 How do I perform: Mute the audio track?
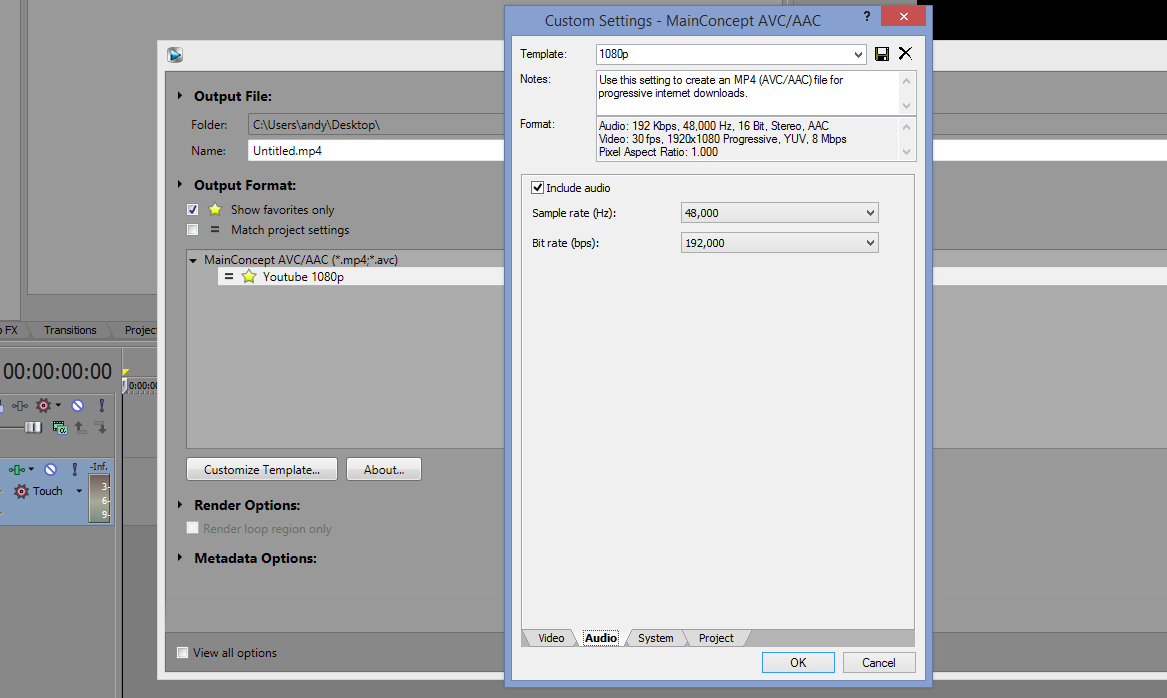(51, 470)
